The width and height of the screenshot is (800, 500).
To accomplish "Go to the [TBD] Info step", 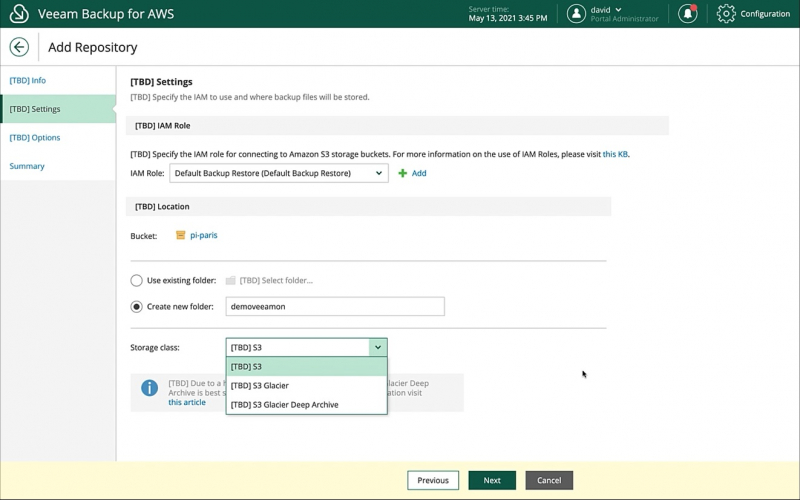I will point(58,81).
